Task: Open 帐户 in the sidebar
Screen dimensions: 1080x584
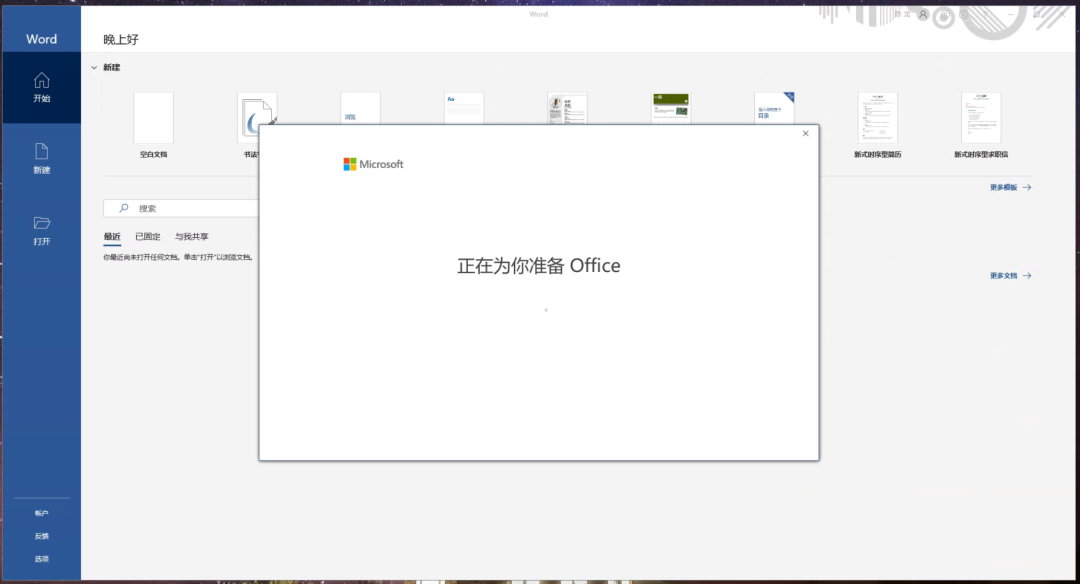Action: (41, 513)
